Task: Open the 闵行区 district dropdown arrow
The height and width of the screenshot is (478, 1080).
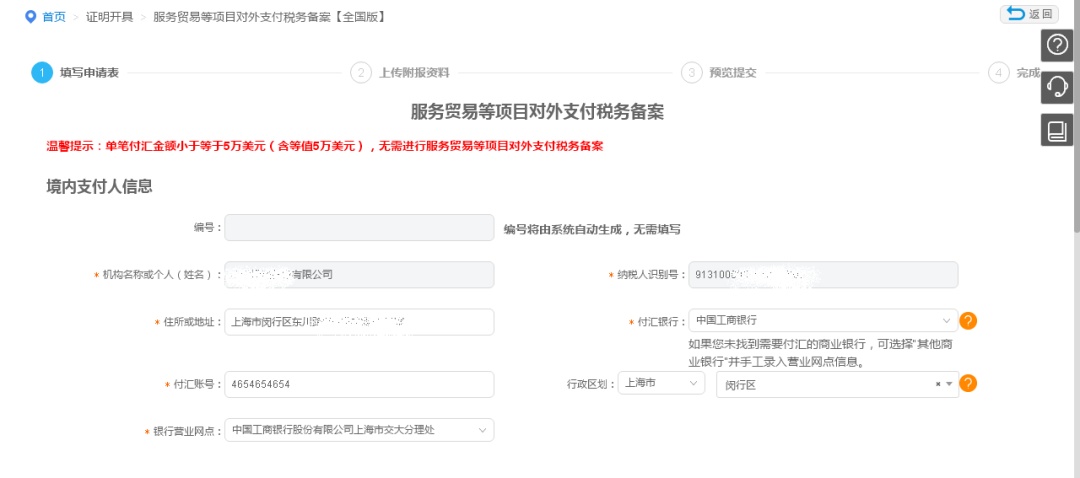Action: pyautogui.click(x=949, y=384)
